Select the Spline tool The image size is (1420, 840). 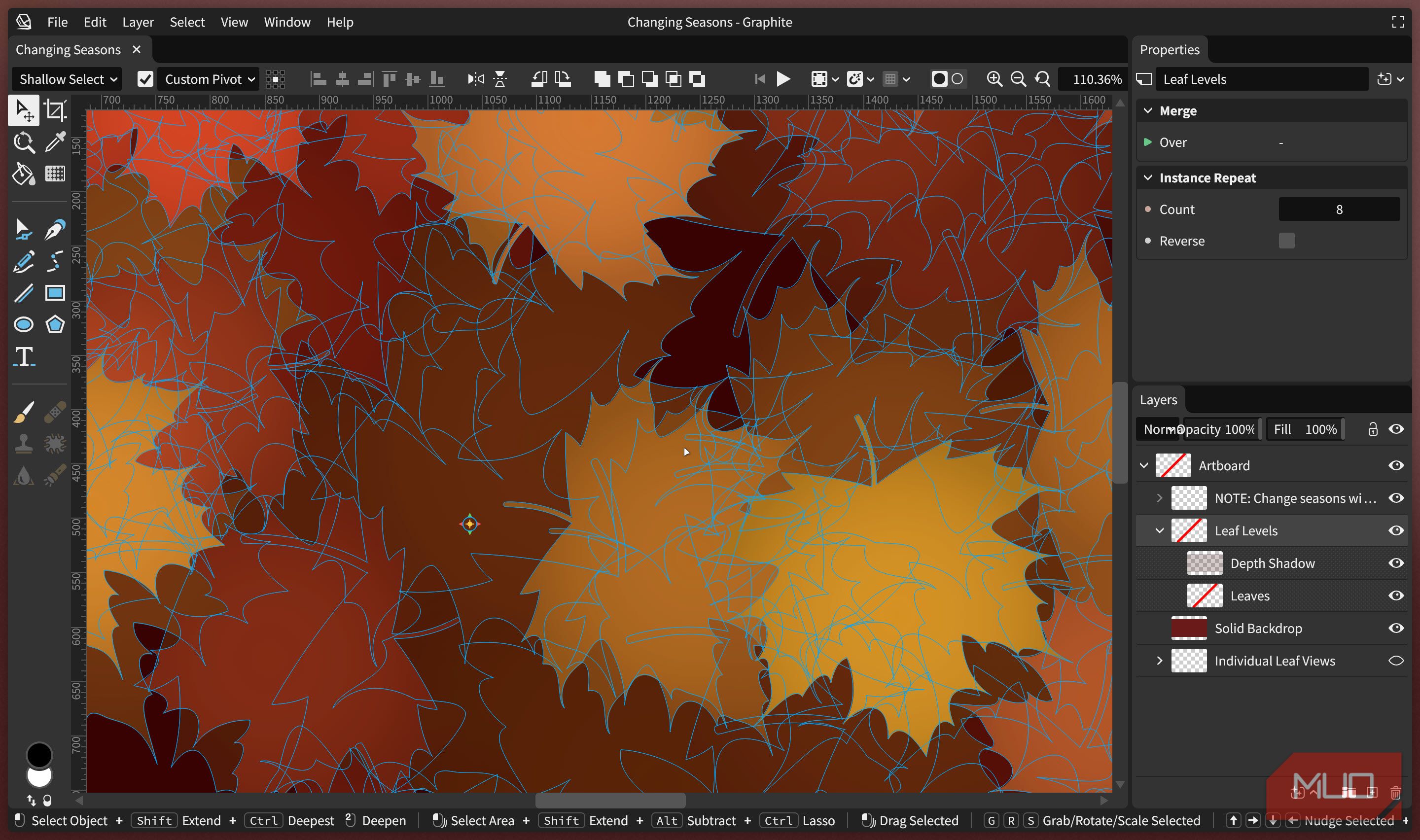55,261
